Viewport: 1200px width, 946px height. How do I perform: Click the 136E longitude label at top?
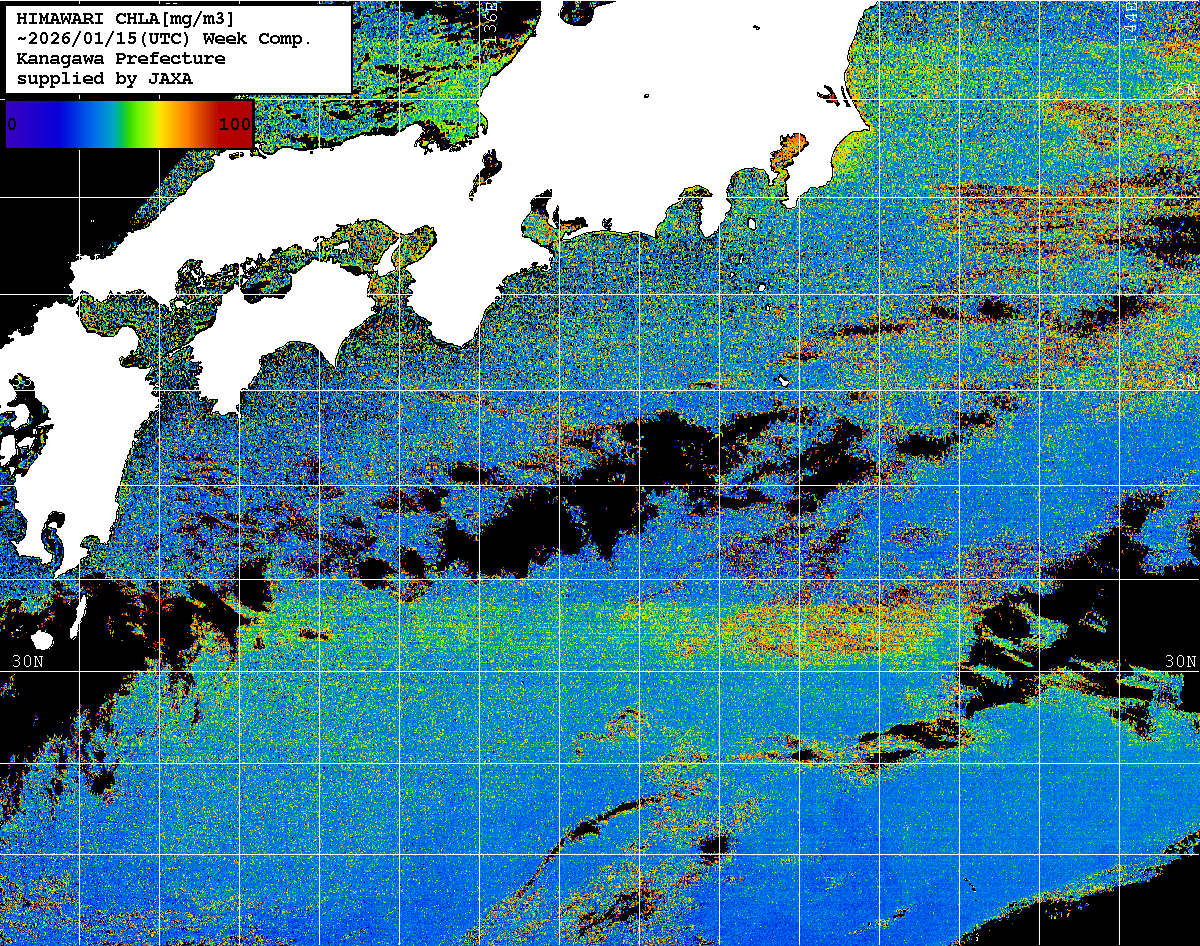tap(490, 20)
